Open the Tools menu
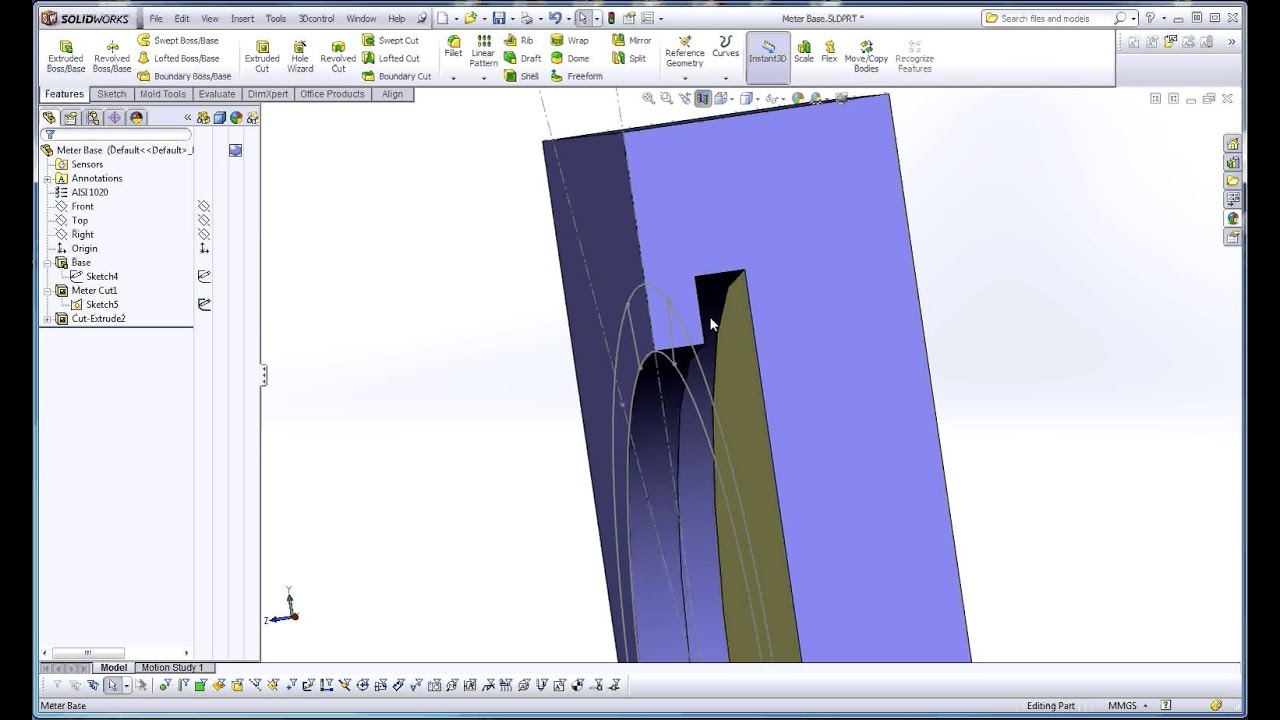The width and height of the screenshot is (1280, 720). (276, 18)
